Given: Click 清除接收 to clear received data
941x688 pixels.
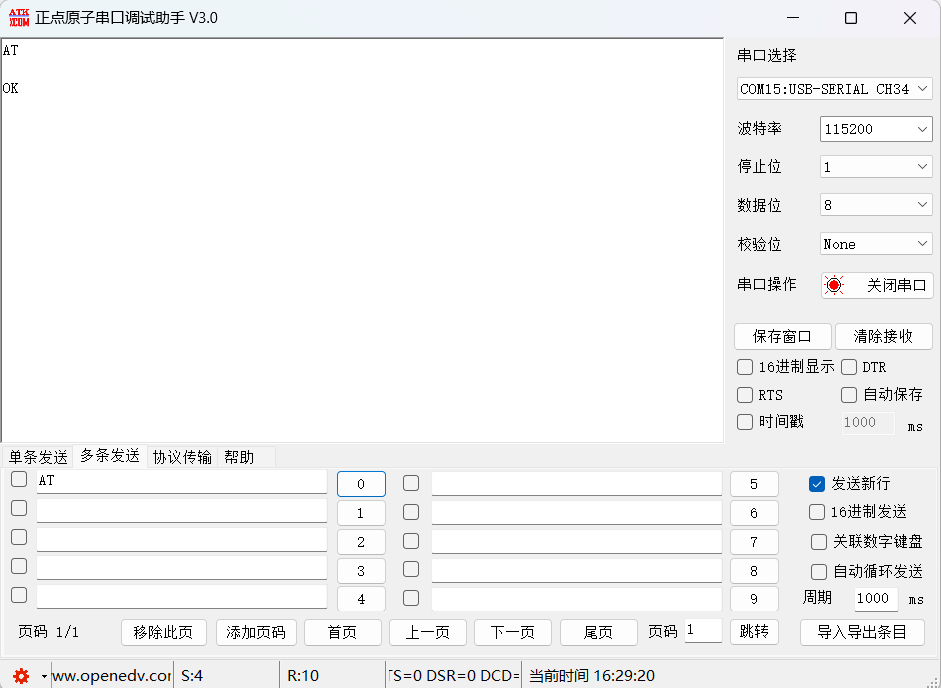Looking at the screenshot, I should [x=883, y=336].
